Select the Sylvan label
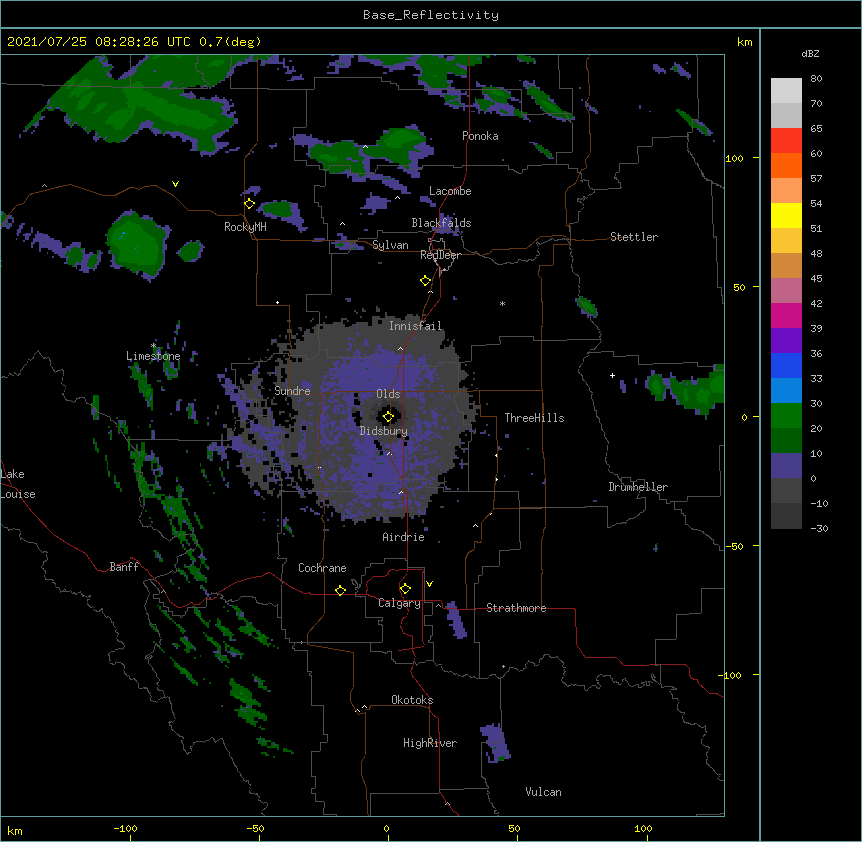This screenshot has width=862, height=842. [x=390, y=245]
